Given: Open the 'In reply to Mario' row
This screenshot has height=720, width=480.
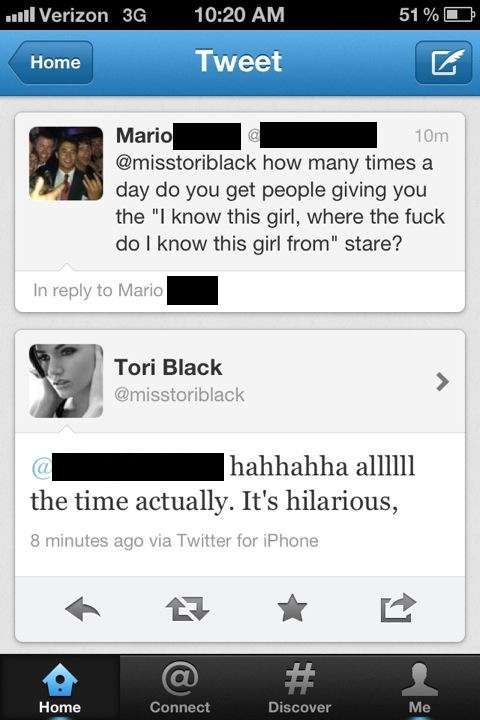Looking at the screenshot, I should [x=240, y=291].
